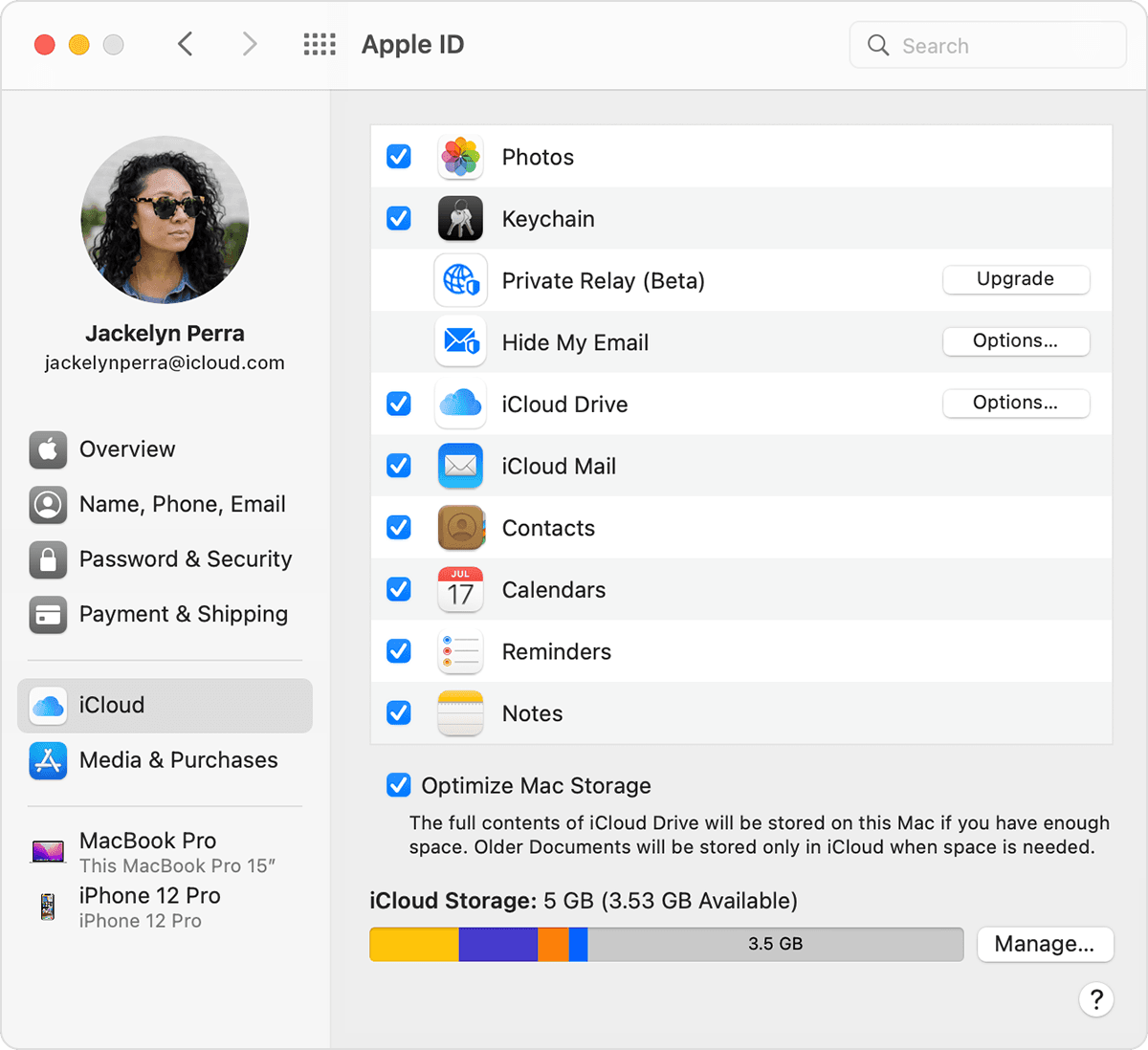This screenshot has height=1050, width=1148.
Task: Click the Photos app icon
Action: [x=460, y=157]
